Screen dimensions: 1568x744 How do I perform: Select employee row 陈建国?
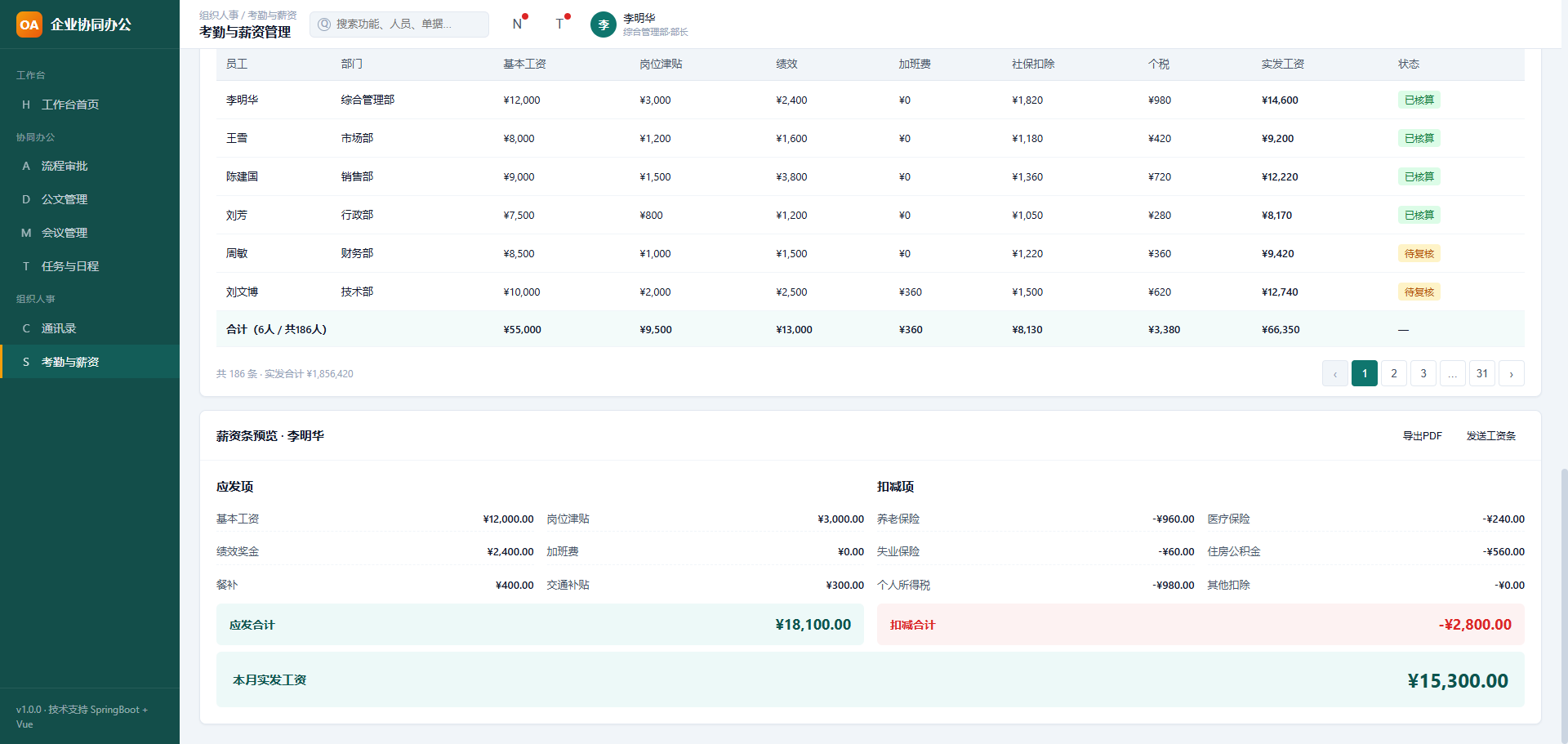tap(870, 176)
